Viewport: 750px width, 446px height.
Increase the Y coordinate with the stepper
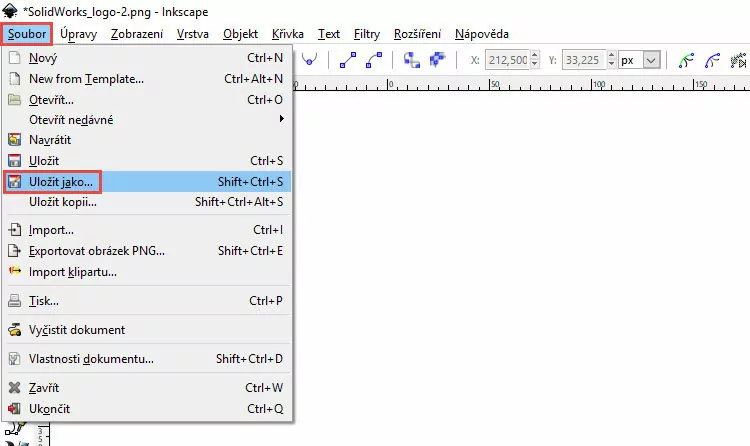pyautogui.click(x=608, y=56)
